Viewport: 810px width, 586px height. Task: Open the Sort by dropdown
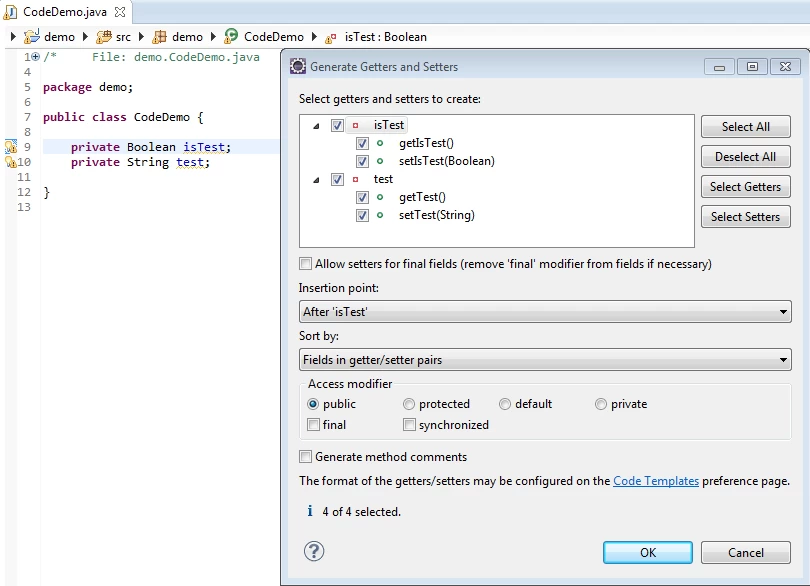click(x=545, y=360)
